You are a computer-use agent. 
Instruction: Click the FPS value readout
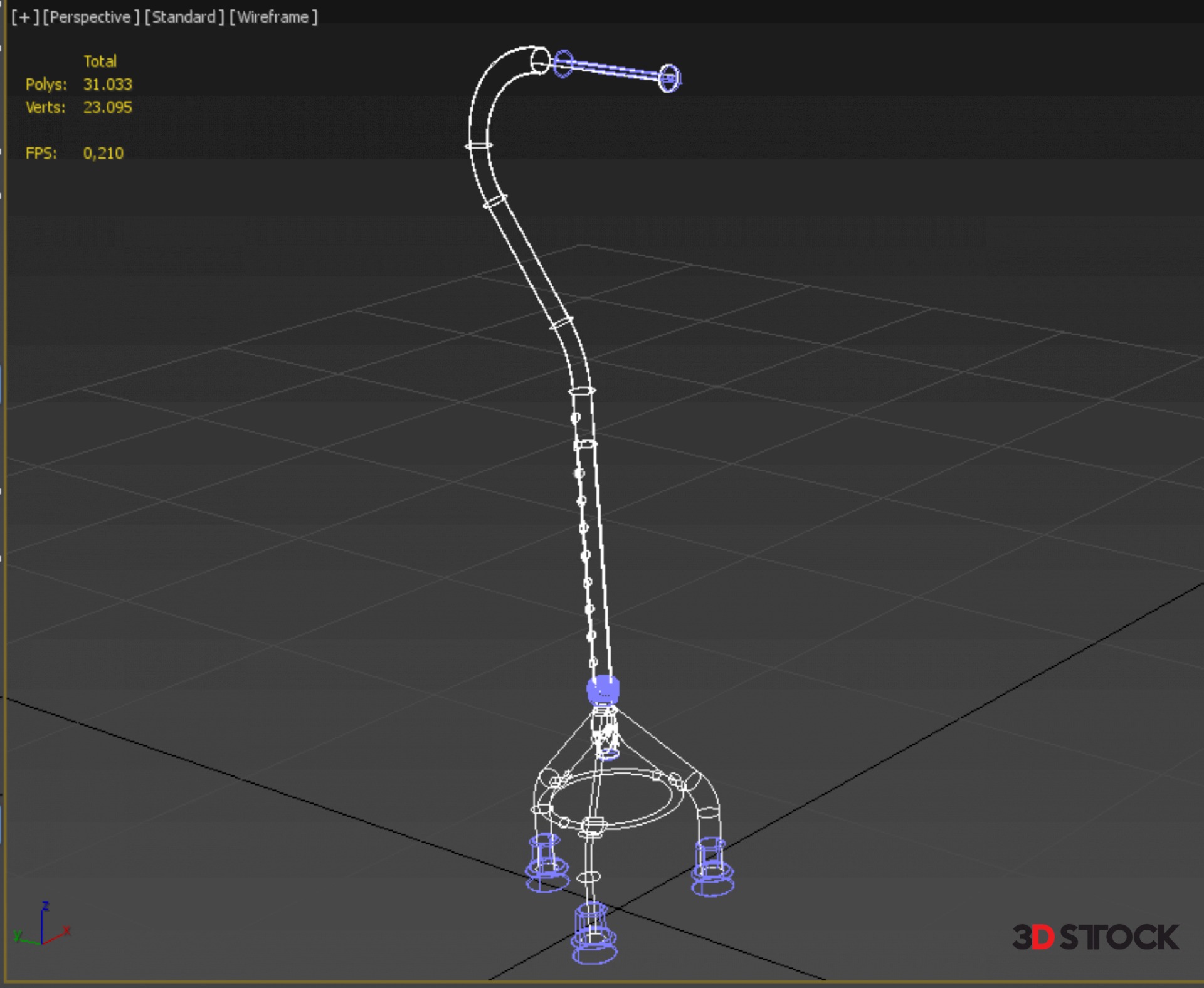coord(103,153)
